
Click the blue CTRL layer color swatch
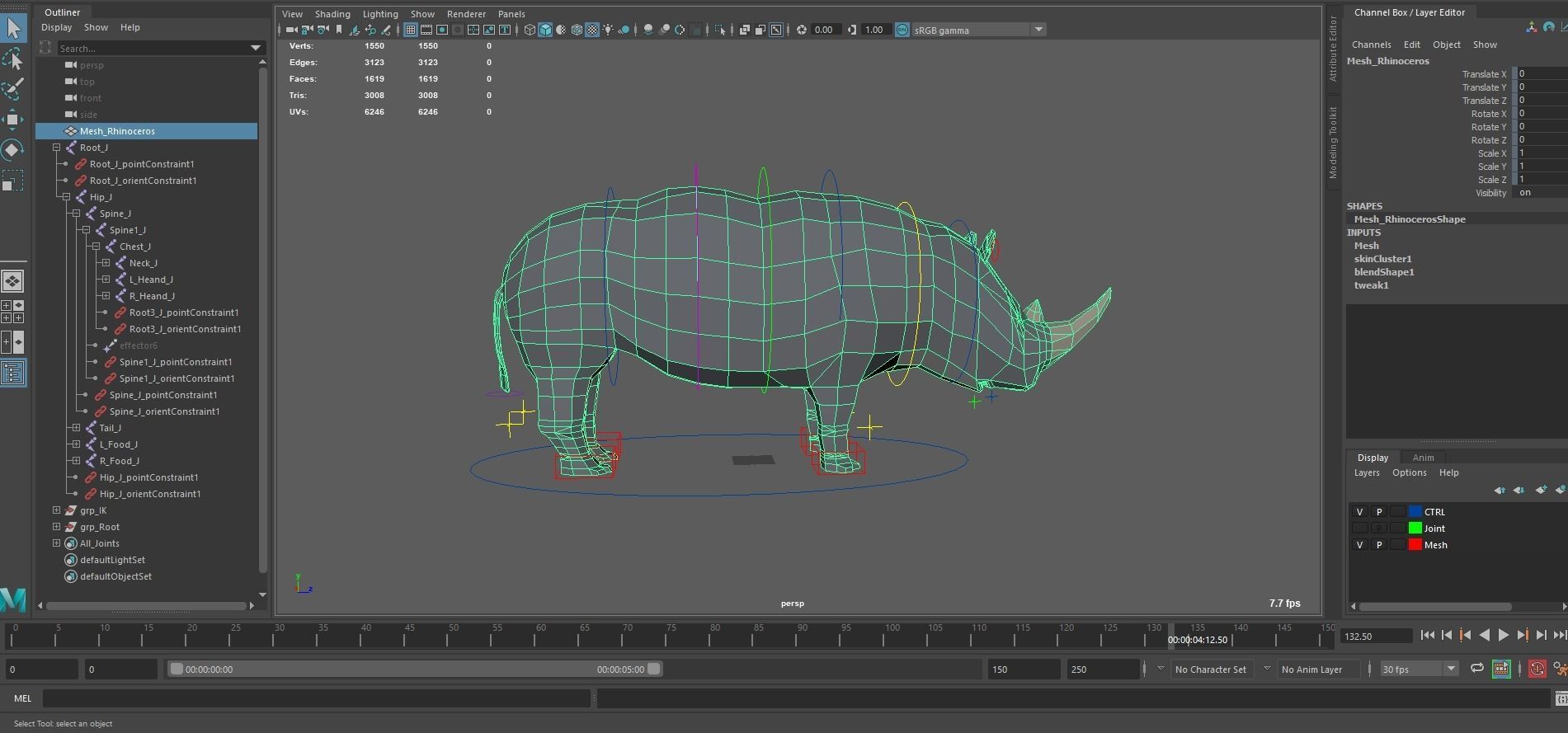click(x=1415, y=512)
